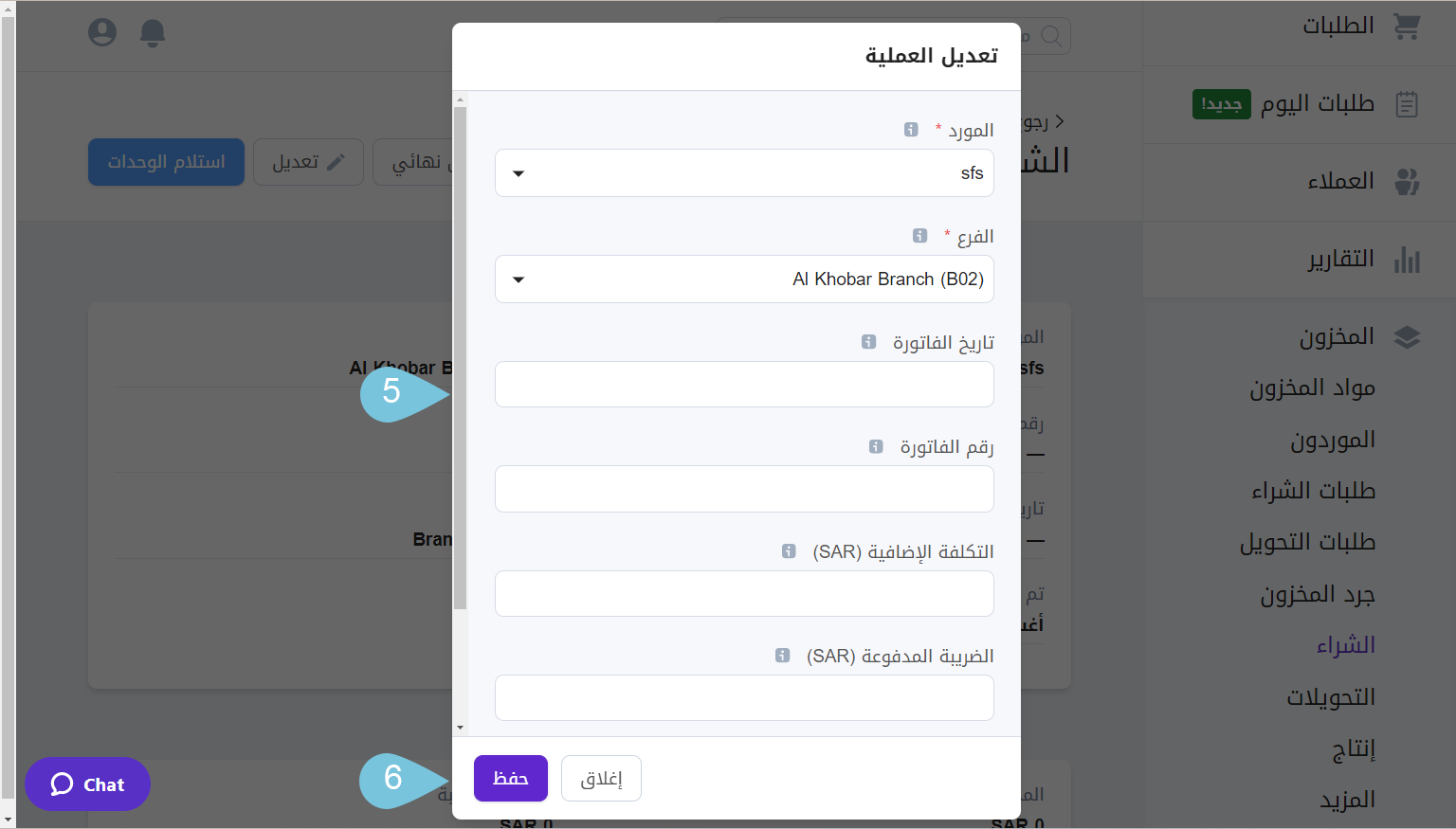
Task: Save changes with the حفظ button
Action: 510,778
